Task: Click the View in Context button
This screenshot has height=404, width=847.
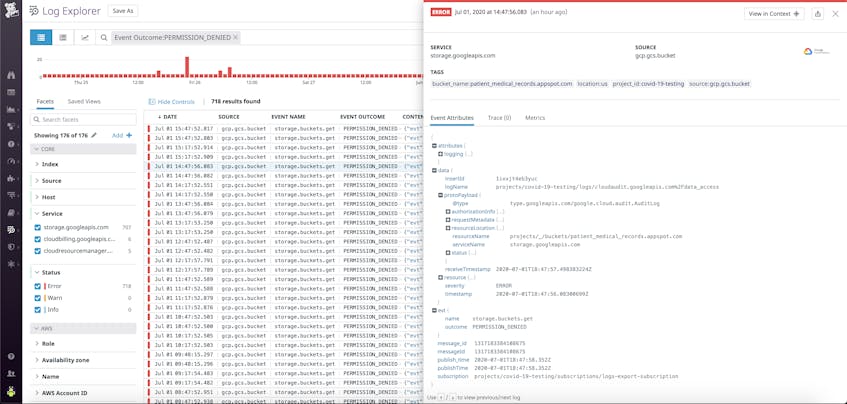Action: tap(774, 14)
